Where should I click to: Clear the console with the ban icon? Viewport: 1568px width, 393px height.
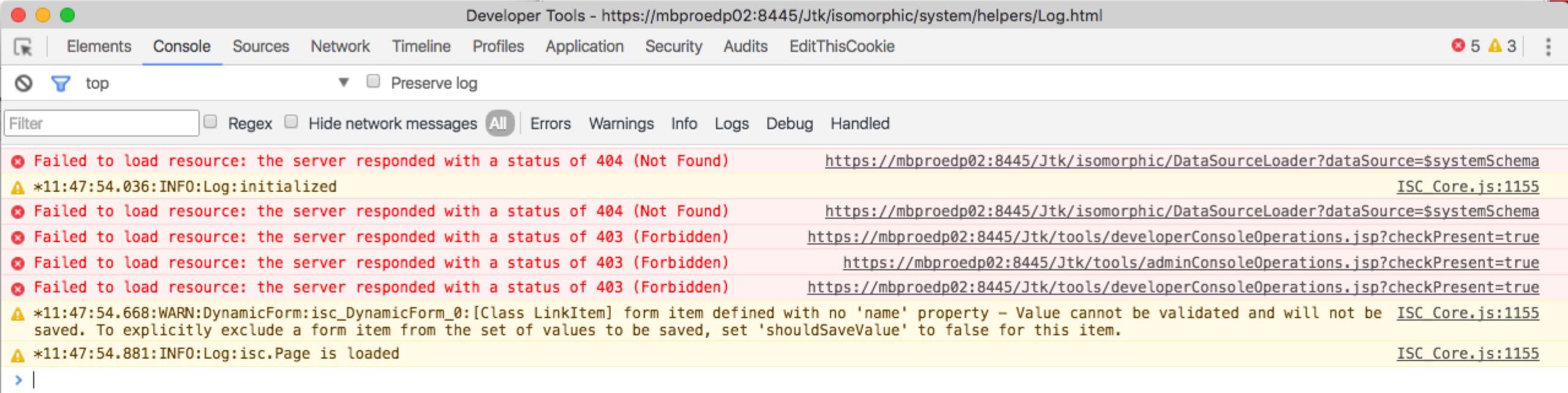(23, 83)
